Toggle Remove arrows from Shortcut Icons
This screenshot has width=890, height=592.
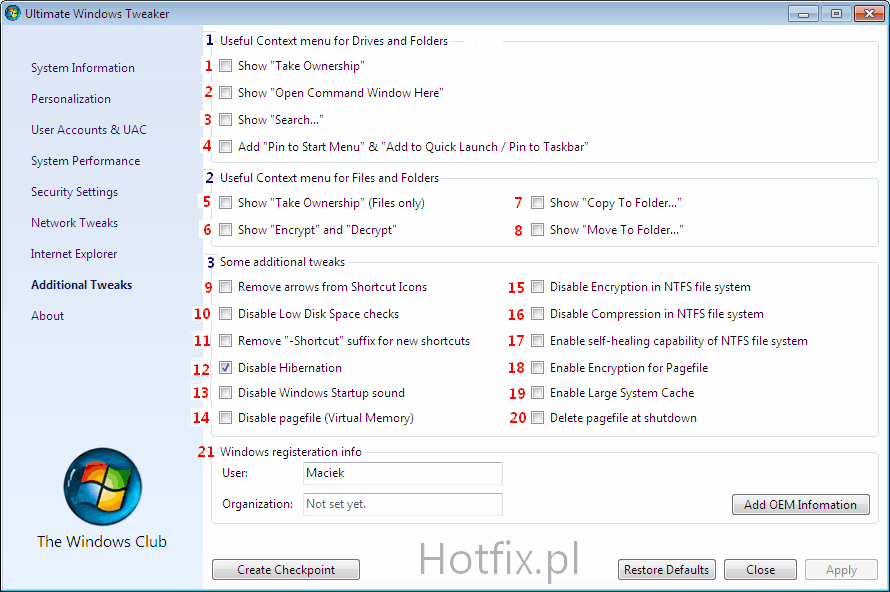click(x=226, y=287)
